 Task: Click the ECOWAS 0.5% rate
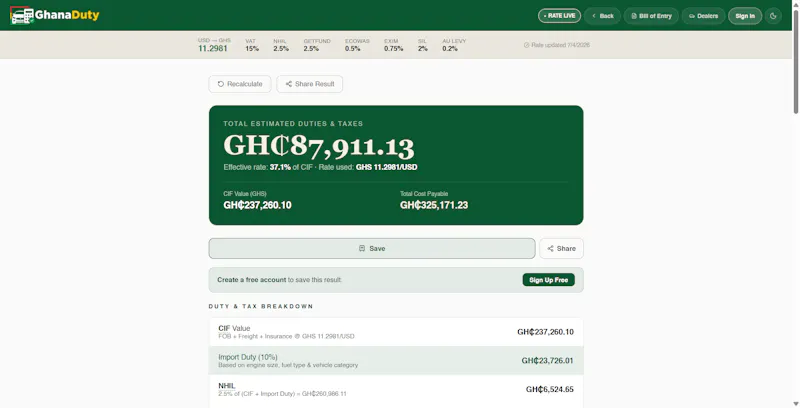click(357, 45)
